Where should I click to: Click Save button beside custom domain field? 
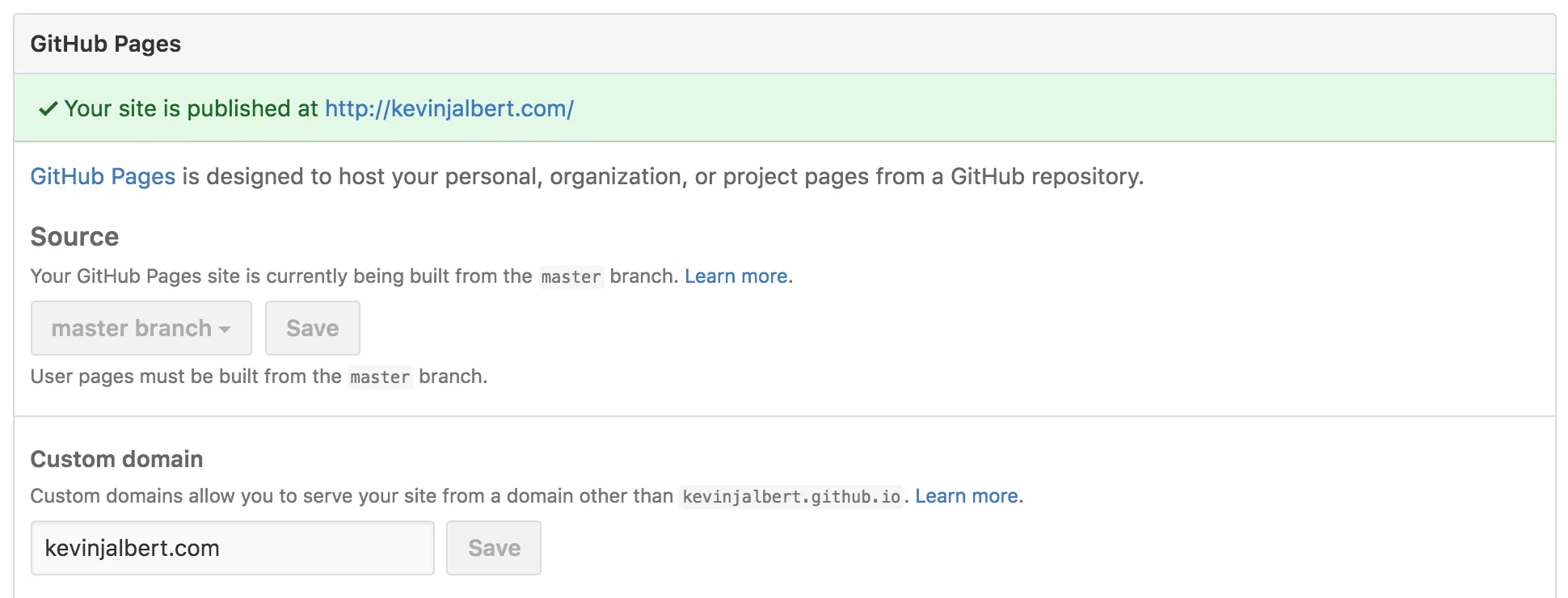[x=494, y=548]
